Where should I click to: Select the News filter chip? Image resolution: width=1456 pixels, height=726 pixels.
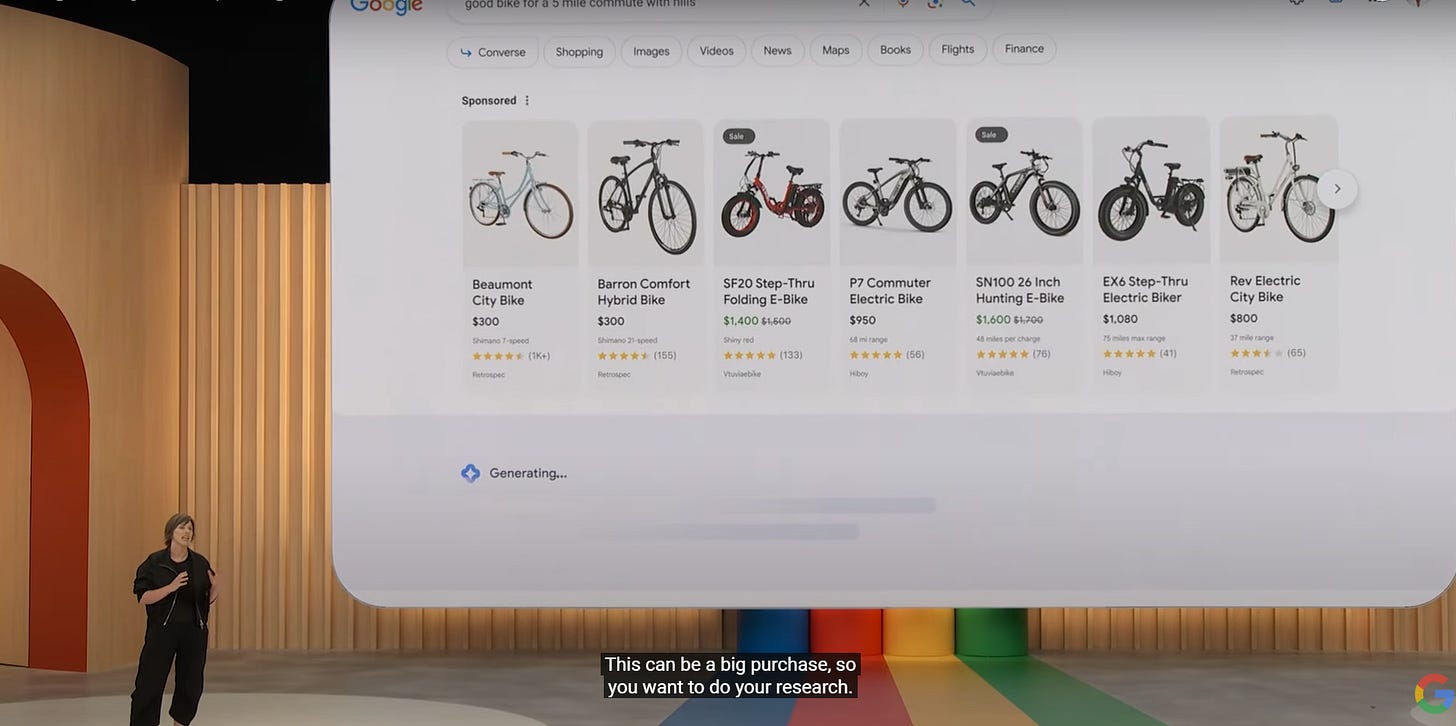[x=777, y=51]
